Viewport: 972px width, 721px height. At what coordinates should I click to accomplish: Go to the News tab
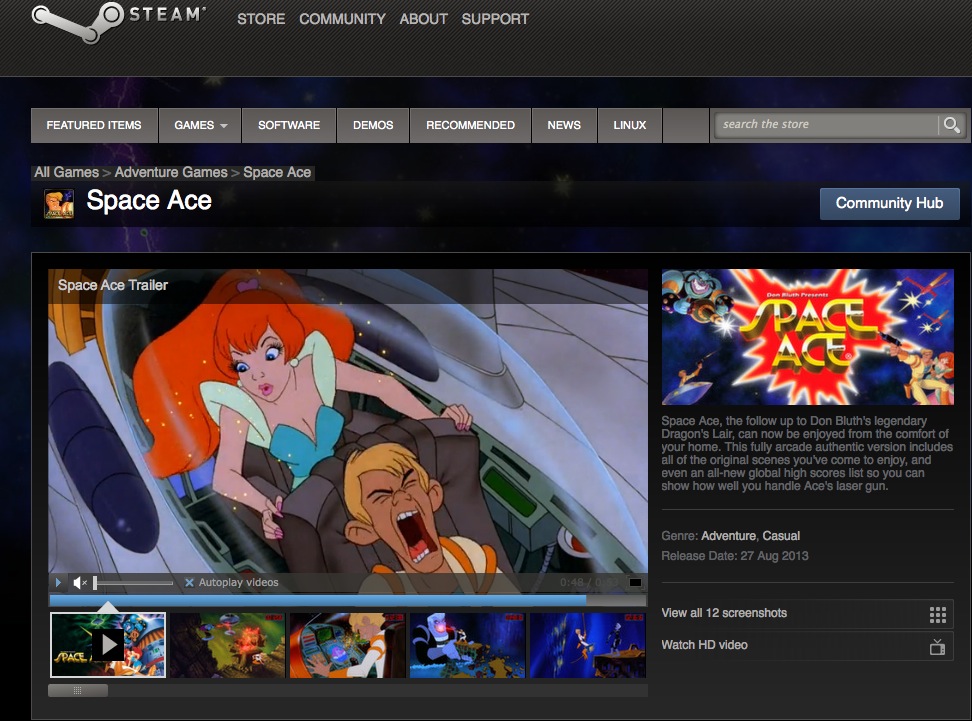coord(564,125)
